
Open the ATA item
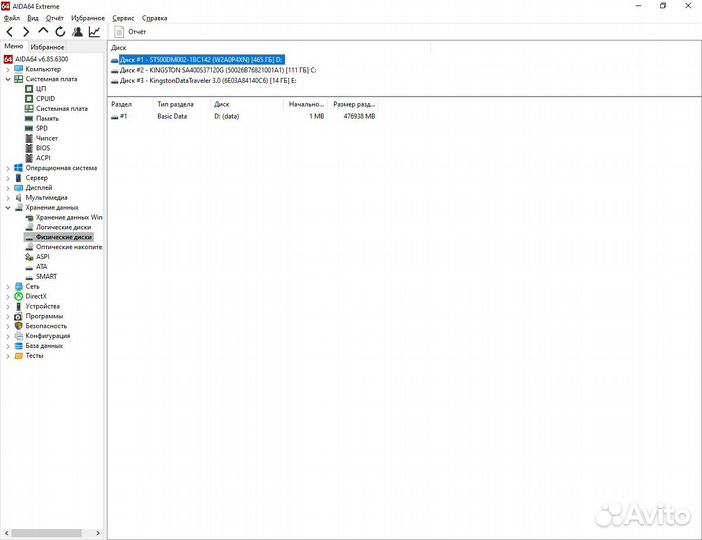(x=41, y=266)
